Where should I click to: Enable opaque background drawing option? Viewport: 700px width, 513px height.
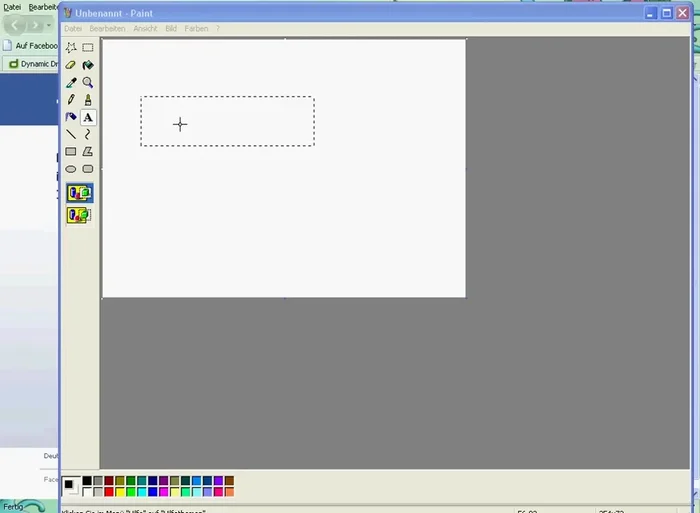(x=79, y=193)
